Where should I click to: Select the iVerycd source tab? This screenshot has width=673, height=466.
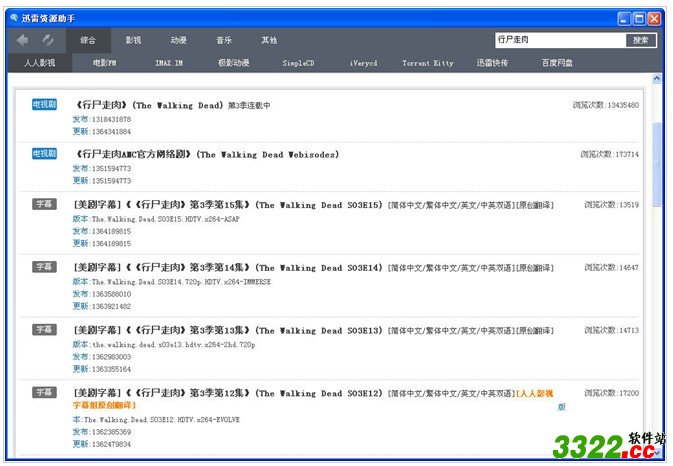364,63
